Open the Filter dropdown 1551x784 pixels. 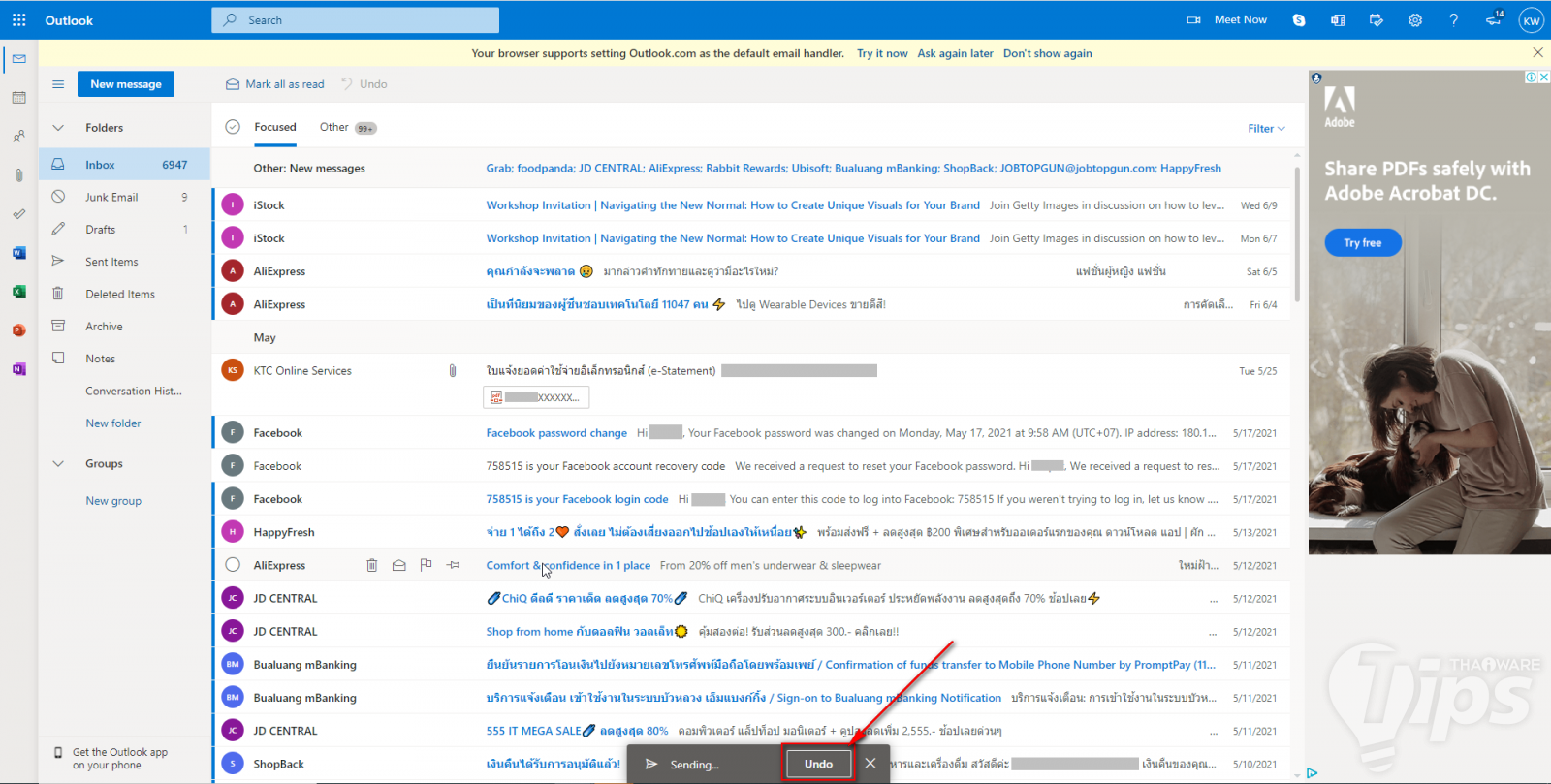pos(1266,129)
